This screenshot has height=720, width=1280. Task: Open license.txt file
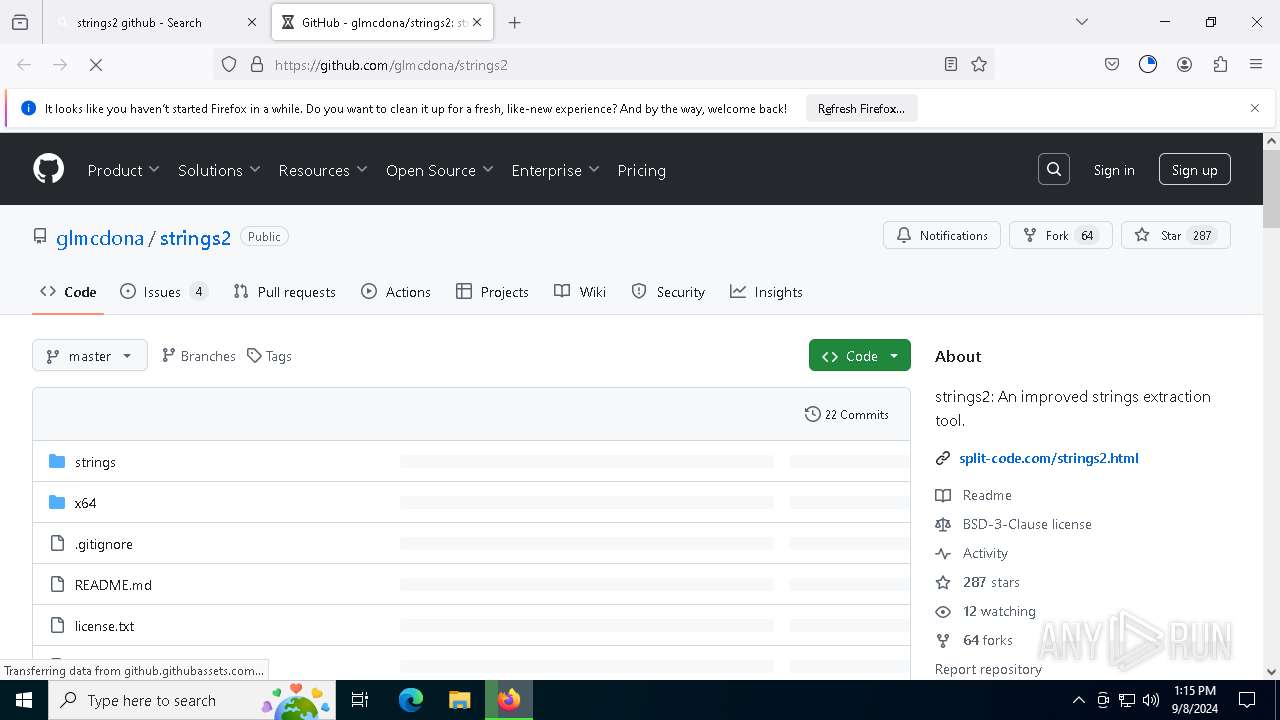104,626
